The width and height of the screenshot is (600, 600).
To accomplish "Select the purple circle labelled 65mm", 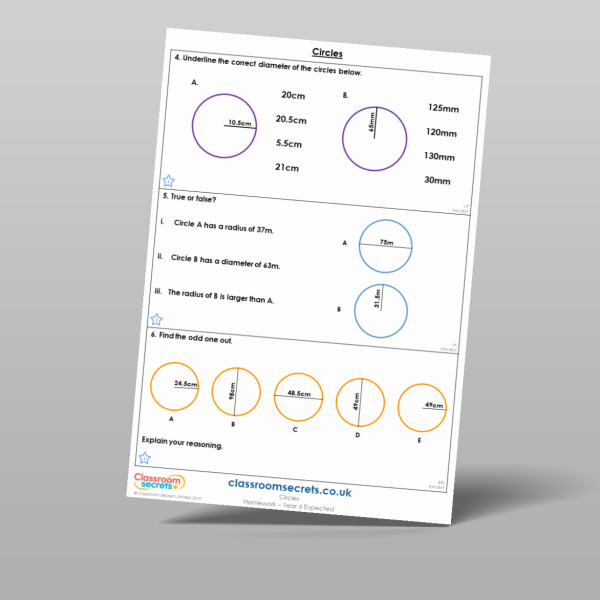I will [375, 137].
